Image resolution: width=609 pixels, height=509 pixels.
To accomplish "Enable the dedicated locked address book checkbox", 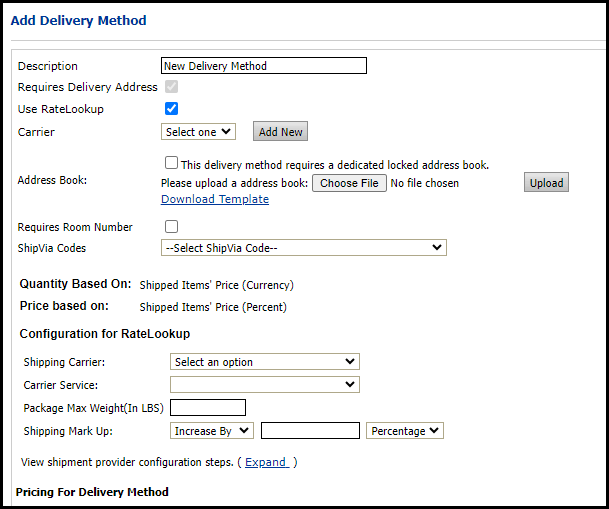I will [171, 163].
